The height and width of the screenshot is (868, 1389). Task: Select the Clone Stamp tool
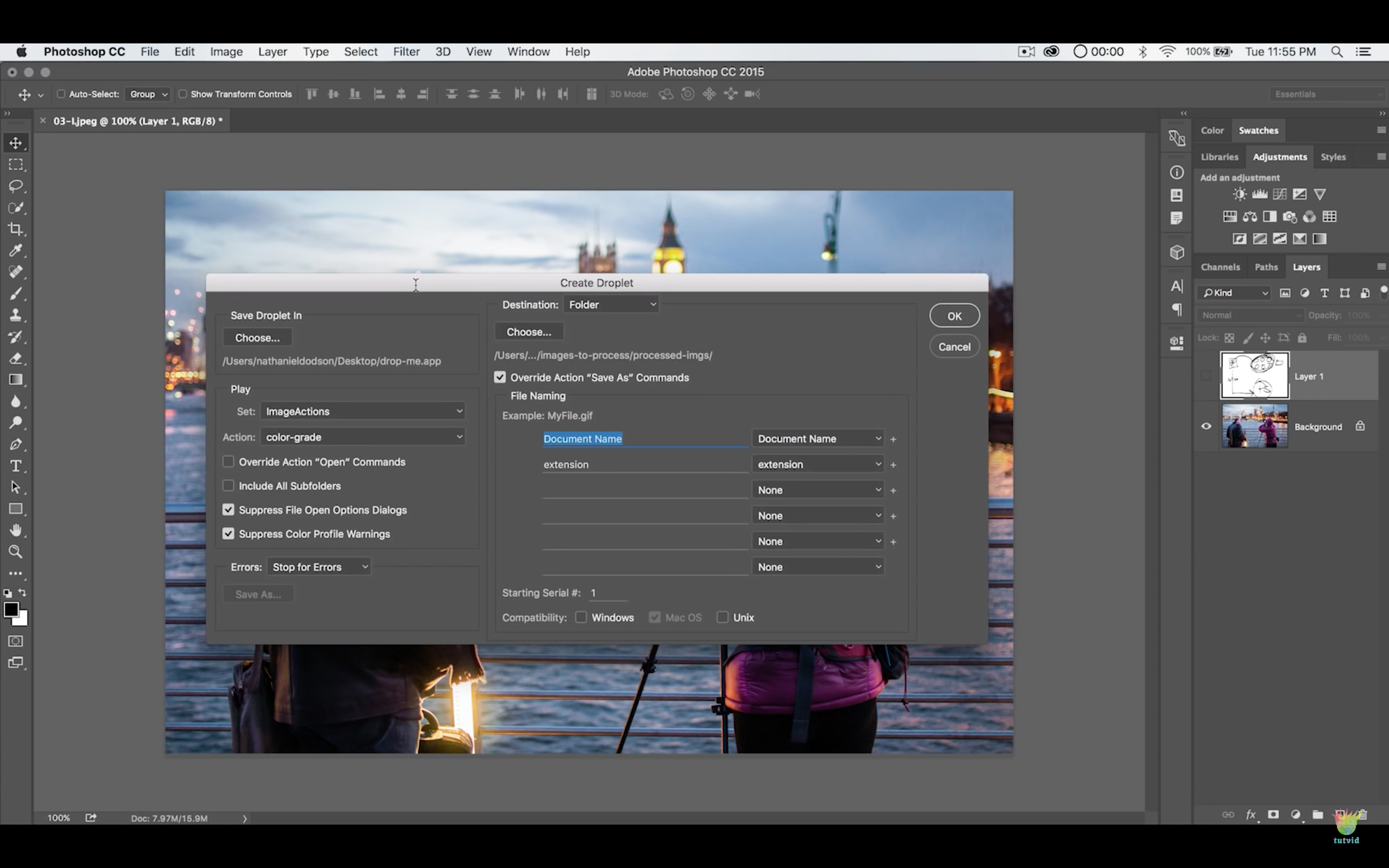point(15,315)
